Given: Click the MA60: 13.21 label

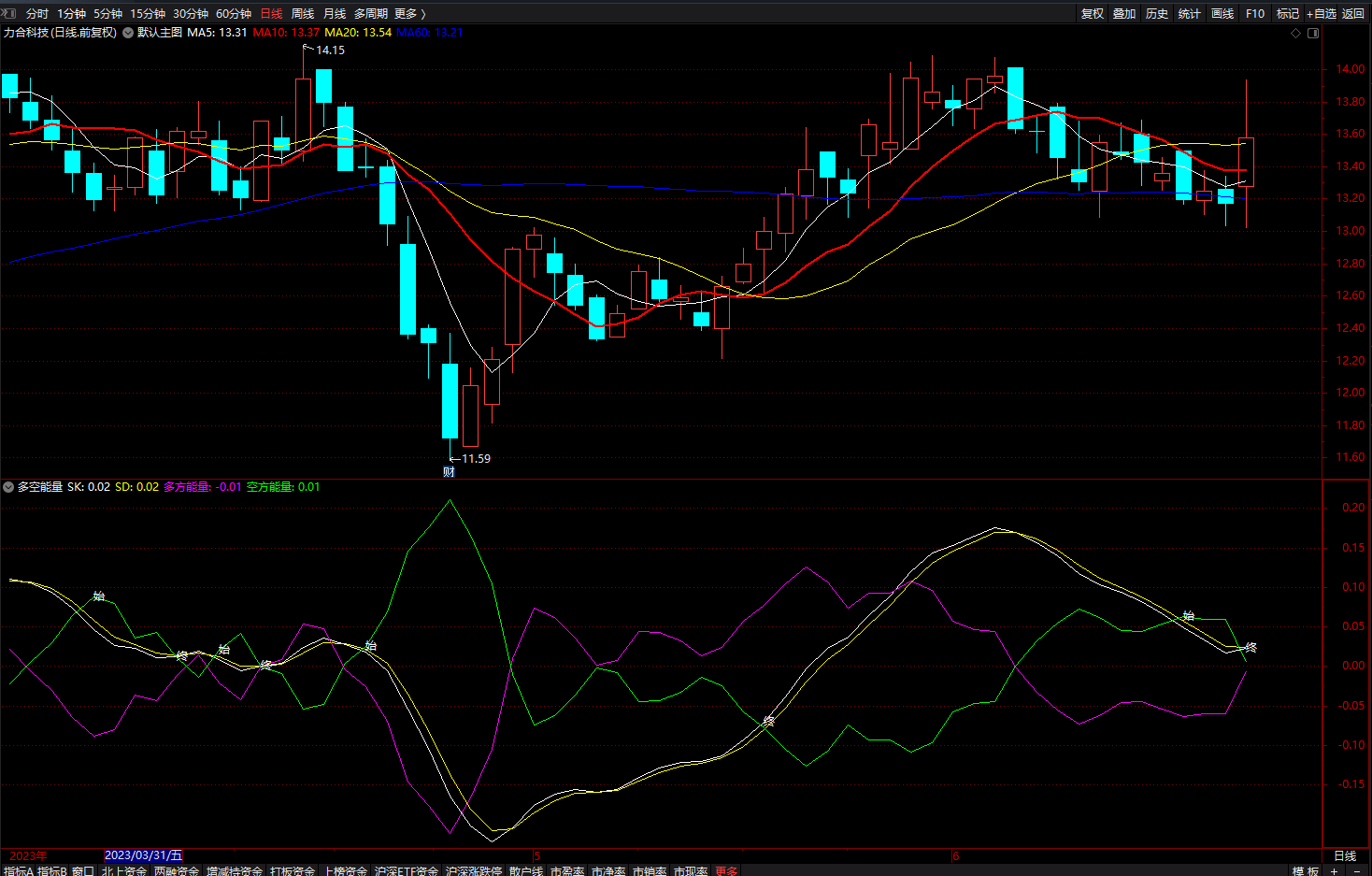Looking at the screenshot, I should (x=430, y=33).
